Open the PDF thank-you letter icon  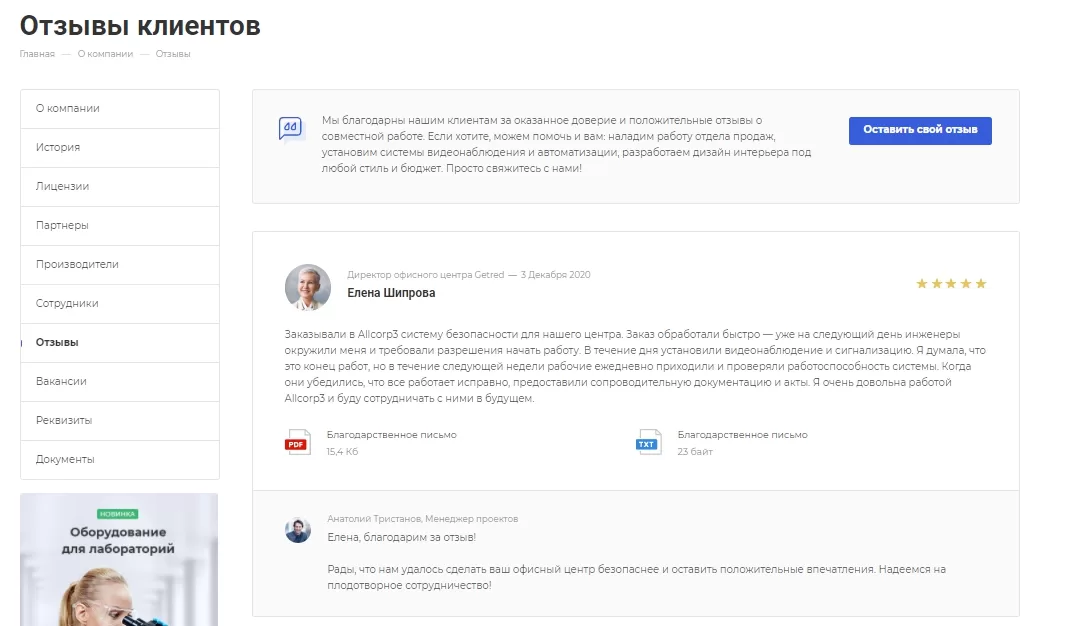coord(297,442)
